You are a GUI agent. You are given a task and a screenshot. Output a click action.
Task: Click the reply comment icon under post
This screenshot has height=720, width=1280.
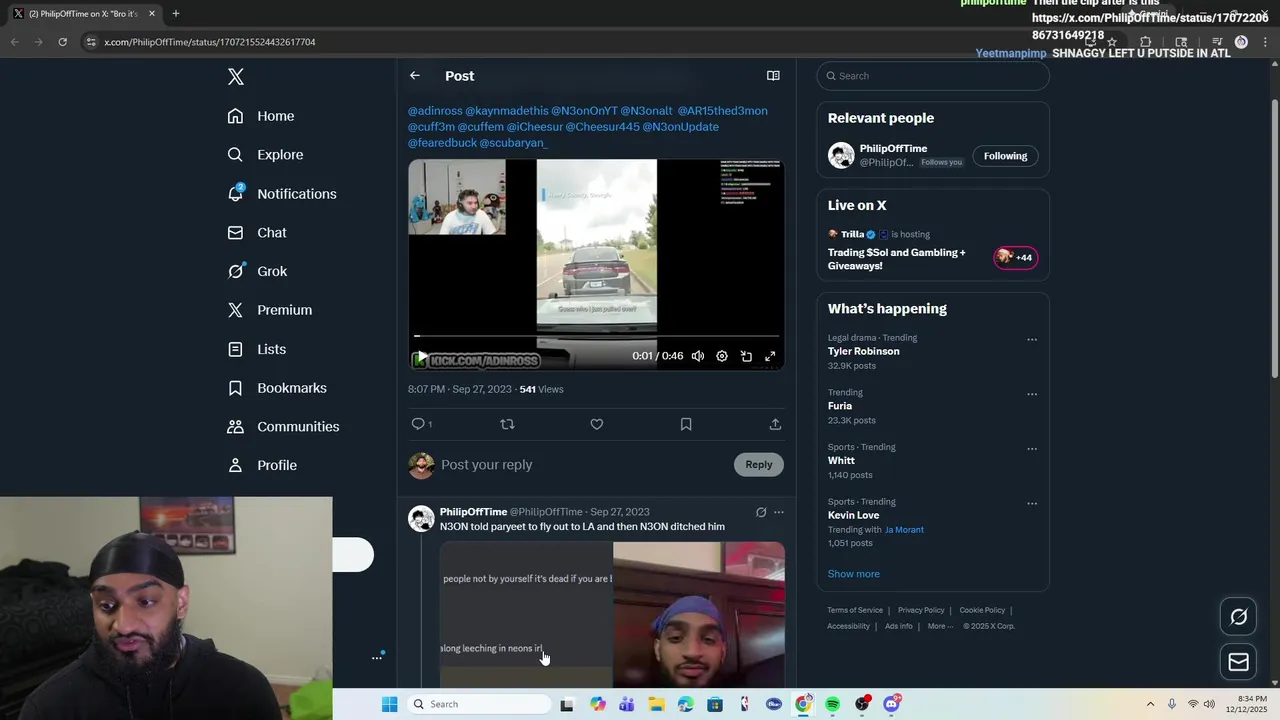(x=418, y=424)
